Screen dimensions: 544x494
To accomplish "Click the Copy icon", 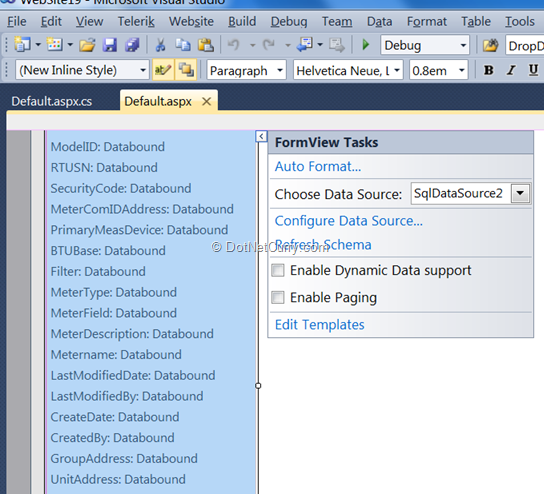I will click(x=183, y=45).
